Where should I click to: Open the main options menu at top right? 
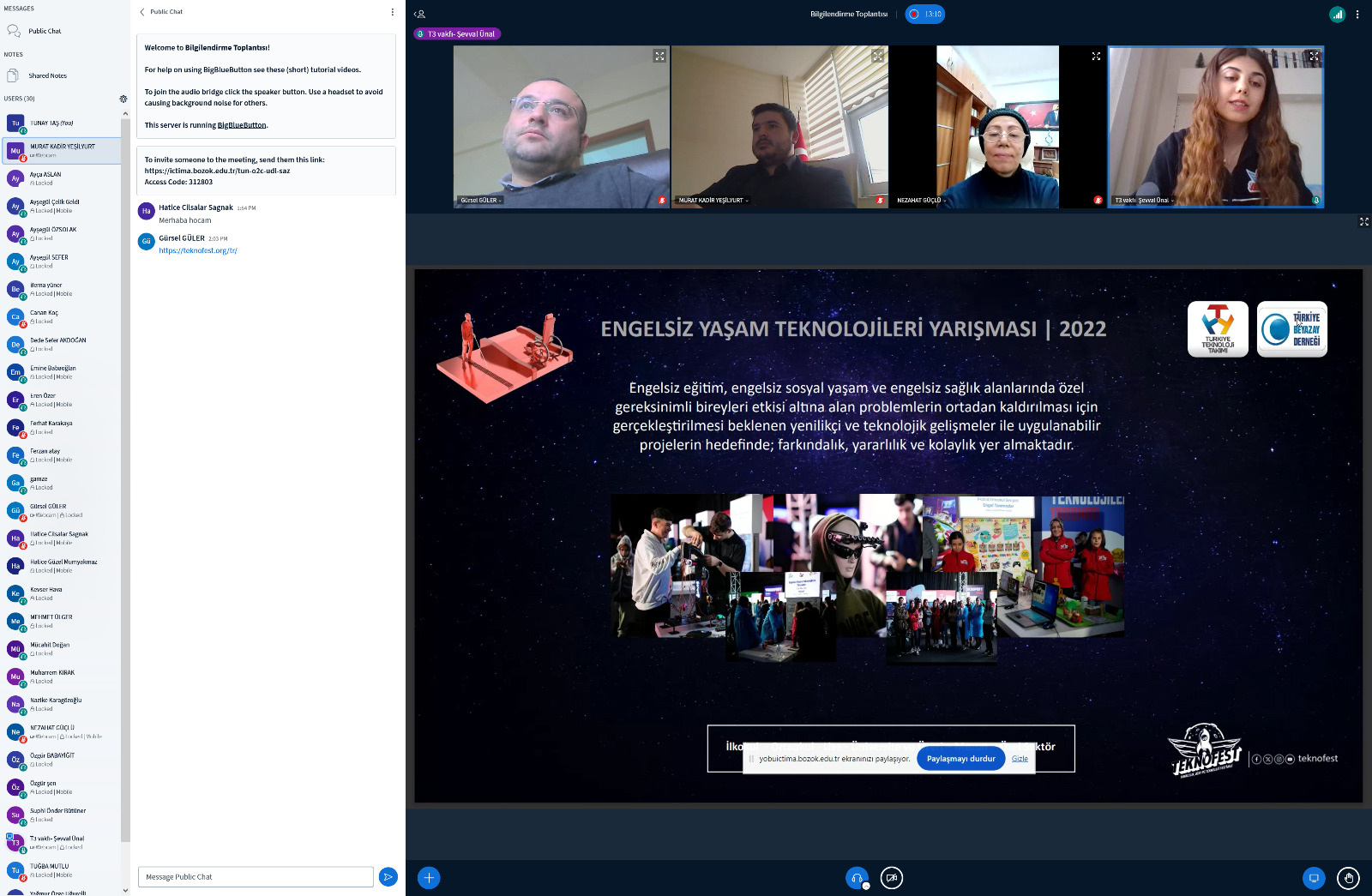[x=1357, y=14]
